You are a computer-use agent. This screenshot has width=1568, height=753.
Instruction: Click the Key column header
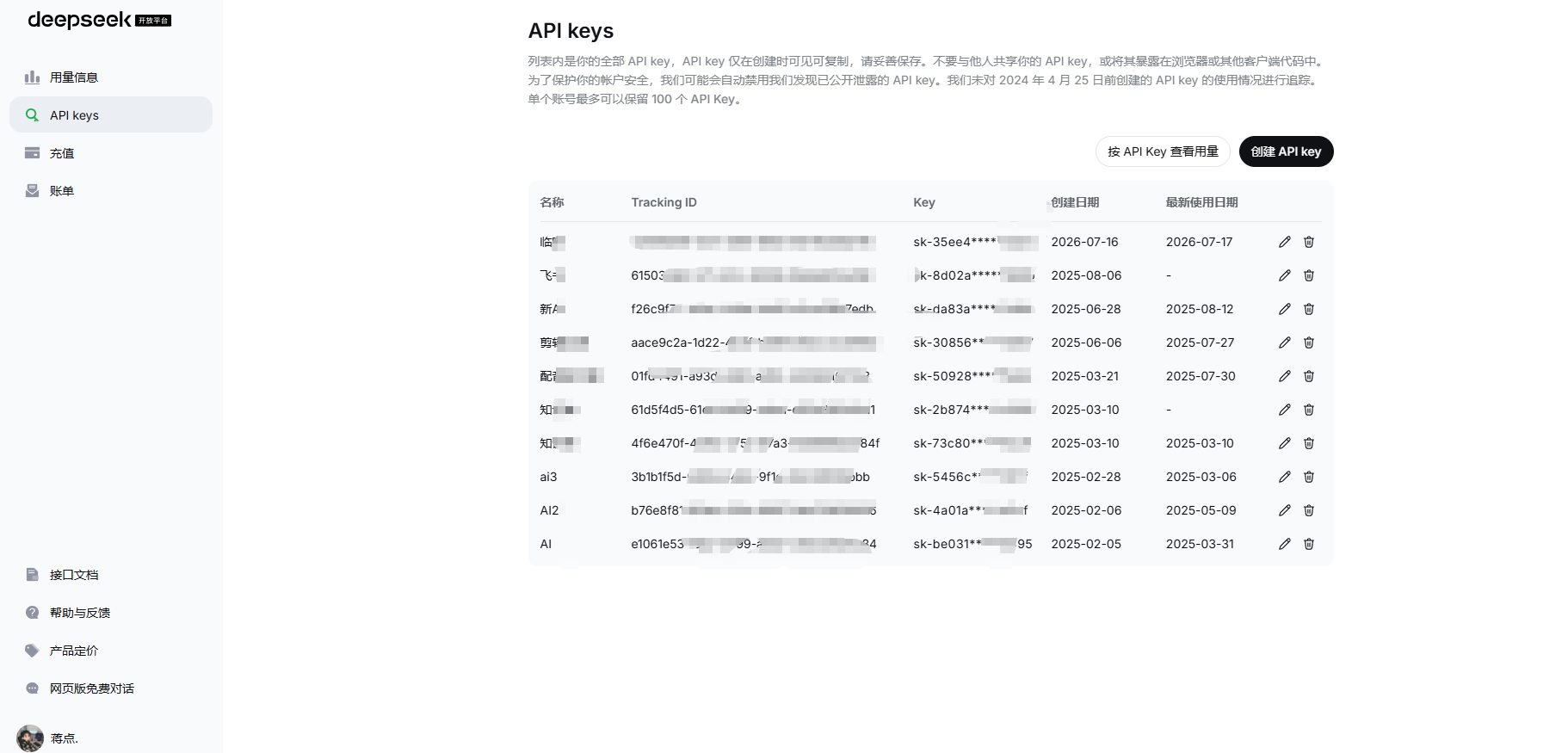pos(924,202)
